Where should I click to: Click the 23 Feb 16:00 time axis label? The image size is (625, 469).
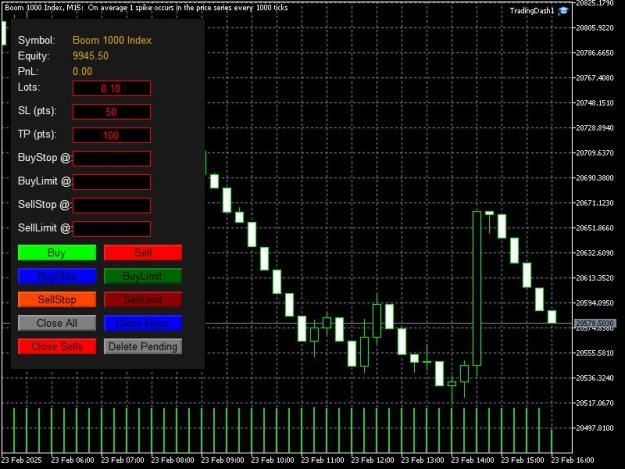(x=573, y=460)
